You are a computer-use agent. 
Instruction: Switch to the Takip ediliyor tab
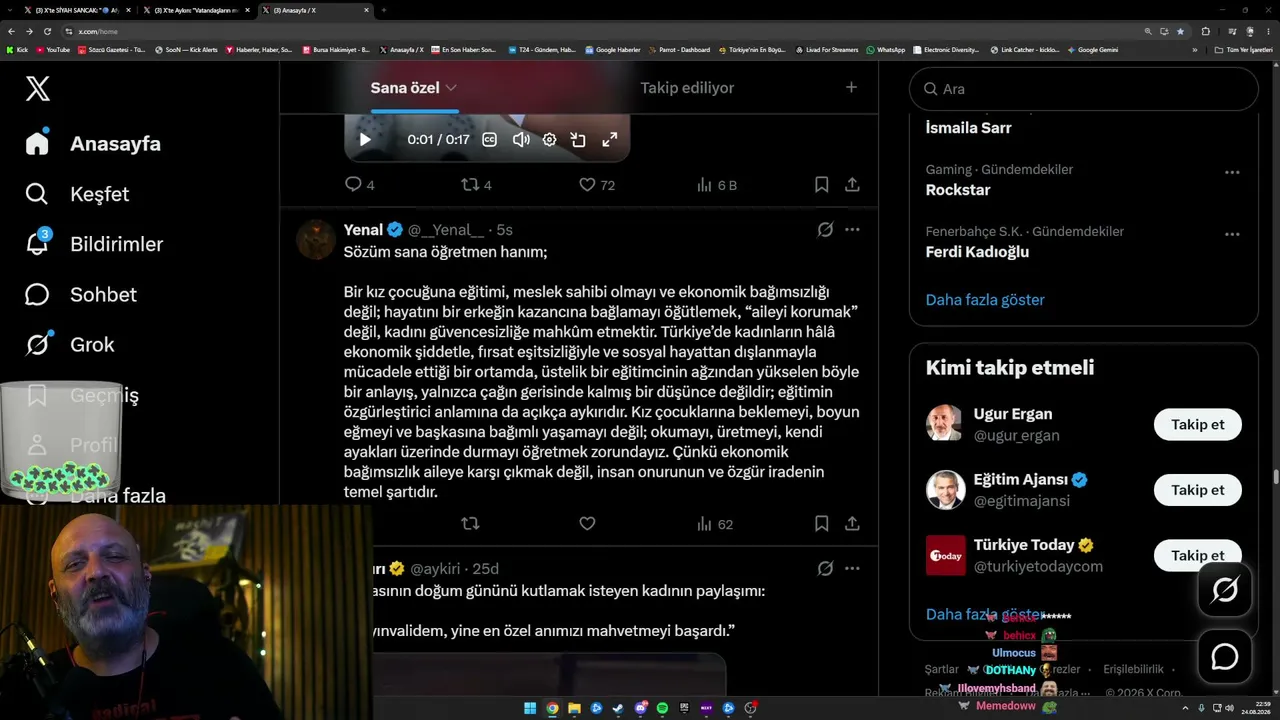pos(687,88)
